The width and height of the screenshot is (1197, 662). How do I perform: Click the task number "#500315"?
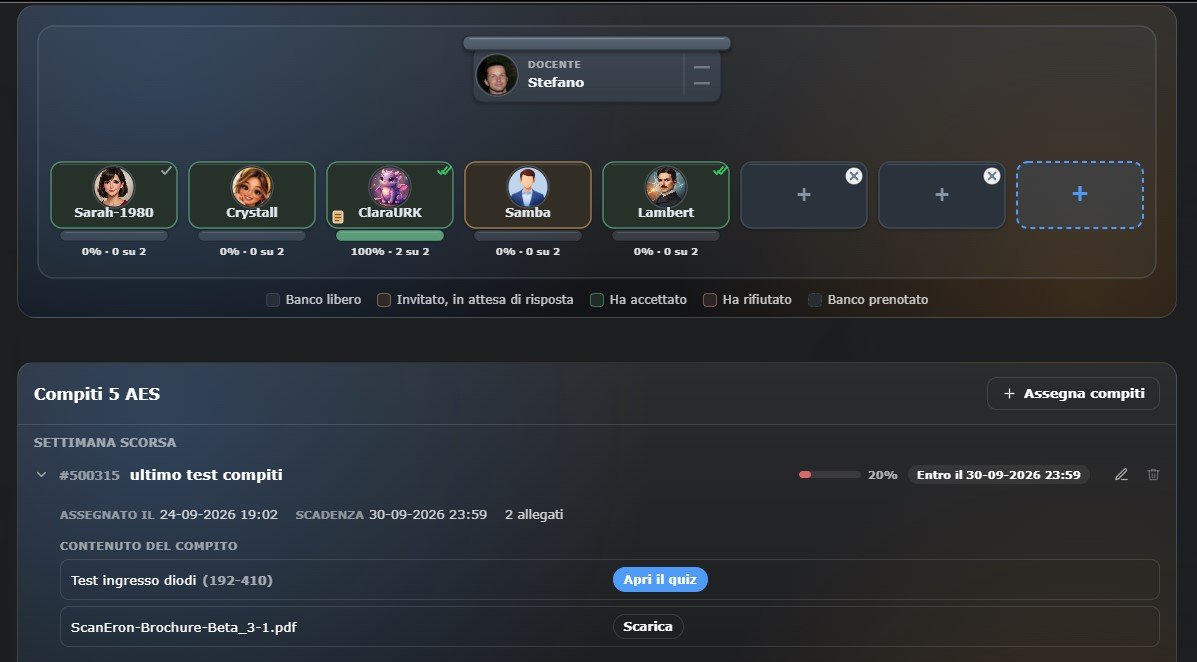89,475
